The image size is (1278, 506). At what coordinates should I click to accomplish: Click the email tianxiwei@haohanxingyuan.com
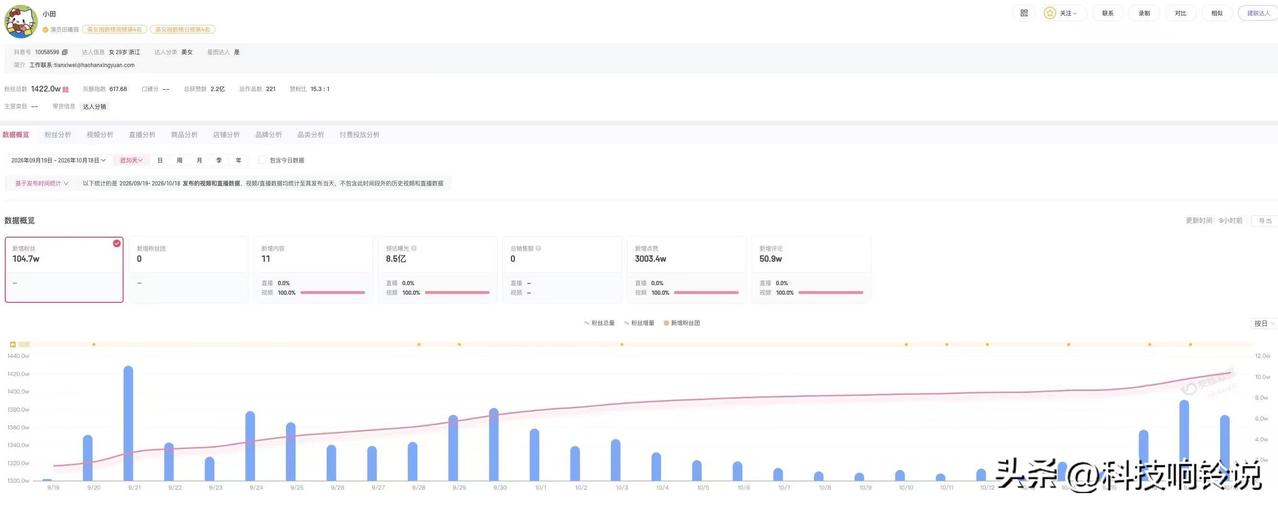click(96, 65)
